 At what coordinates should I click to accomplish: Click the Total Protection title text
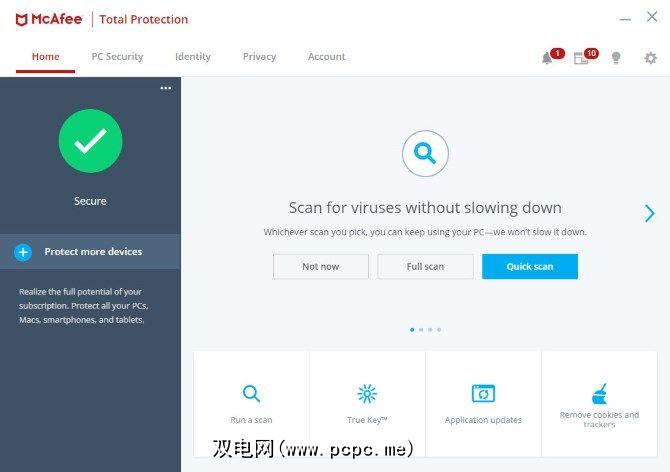[x=144, y=20]
